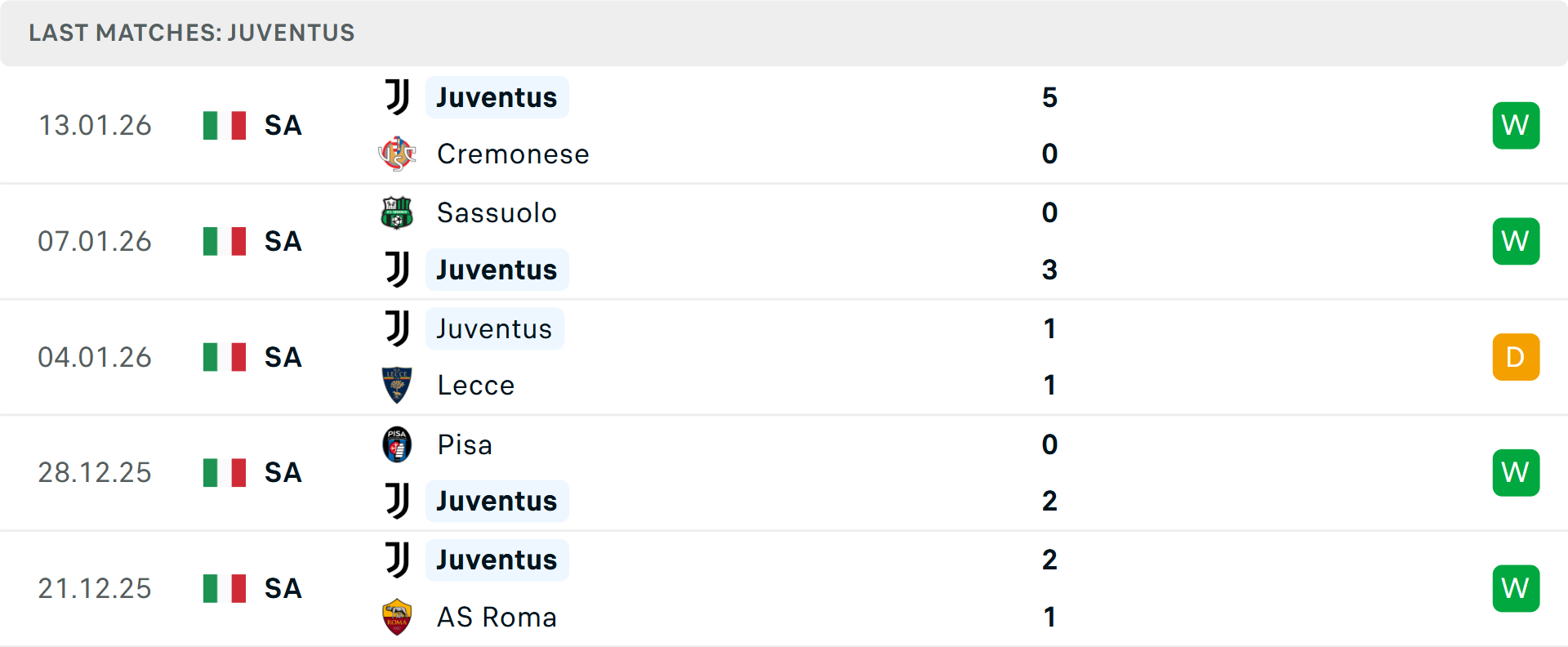1568x647 pixels.
Task: Click the Italian flag for 21.12.25 match
Action: [x=225, y=588]
